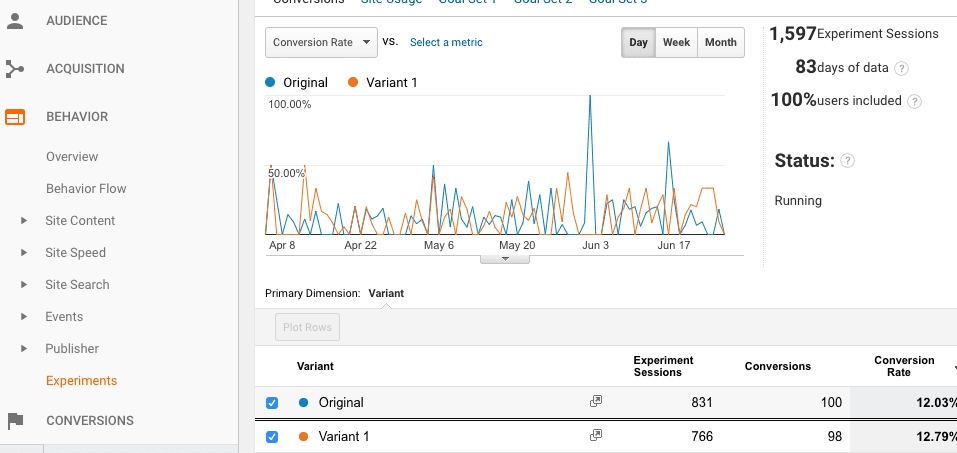Click the orange Variant 1 legend dot
Image resolution: width=957 pixels, height=453 pixels.
(353, 82)
